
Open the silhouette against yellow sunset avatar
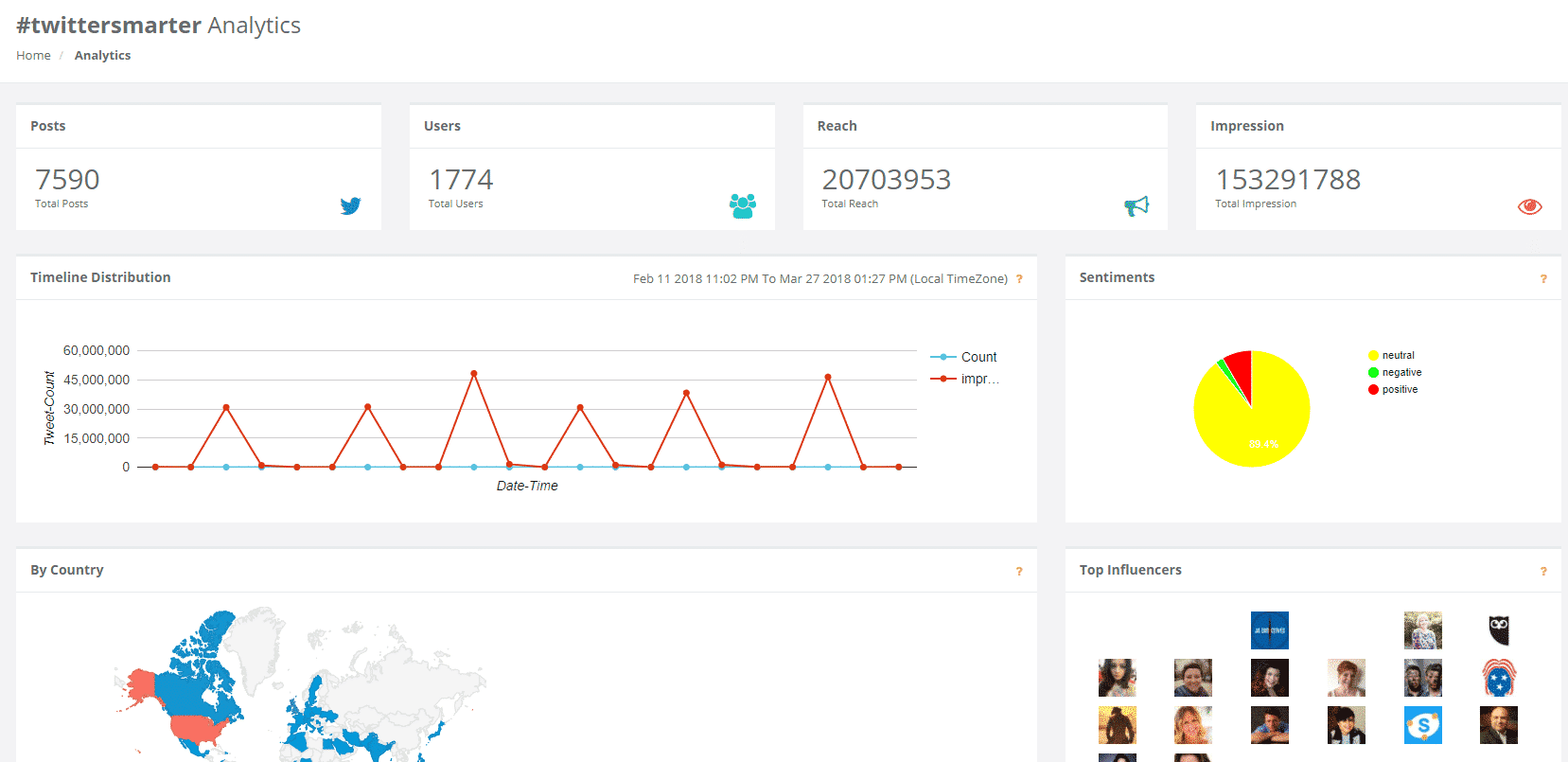click(x=1118, y=725)
